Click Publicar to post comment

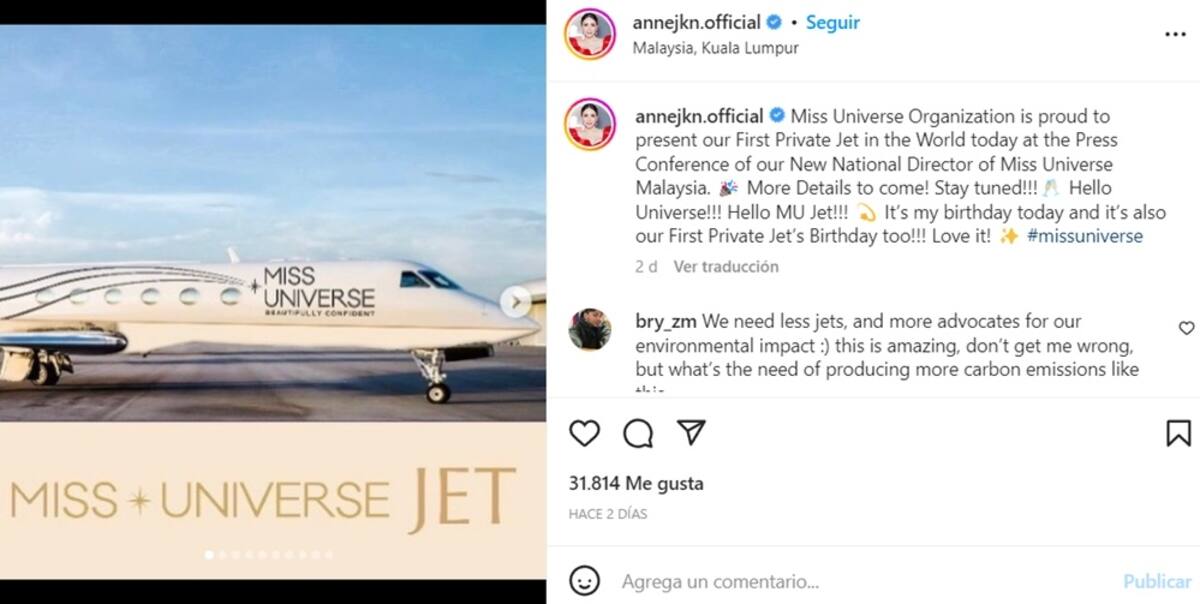(1157, 581)
